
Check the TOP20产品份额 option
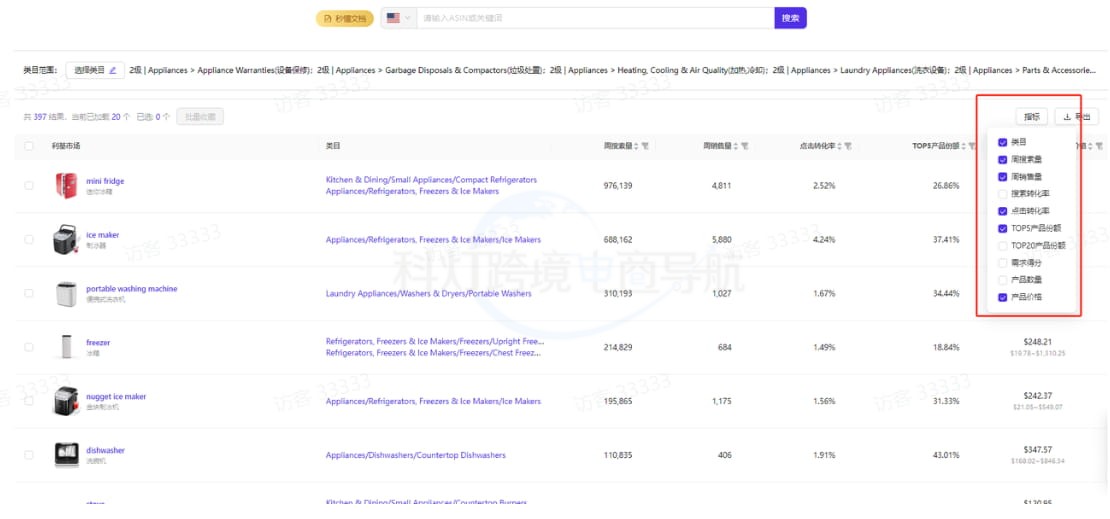[x=1003, y=245]
